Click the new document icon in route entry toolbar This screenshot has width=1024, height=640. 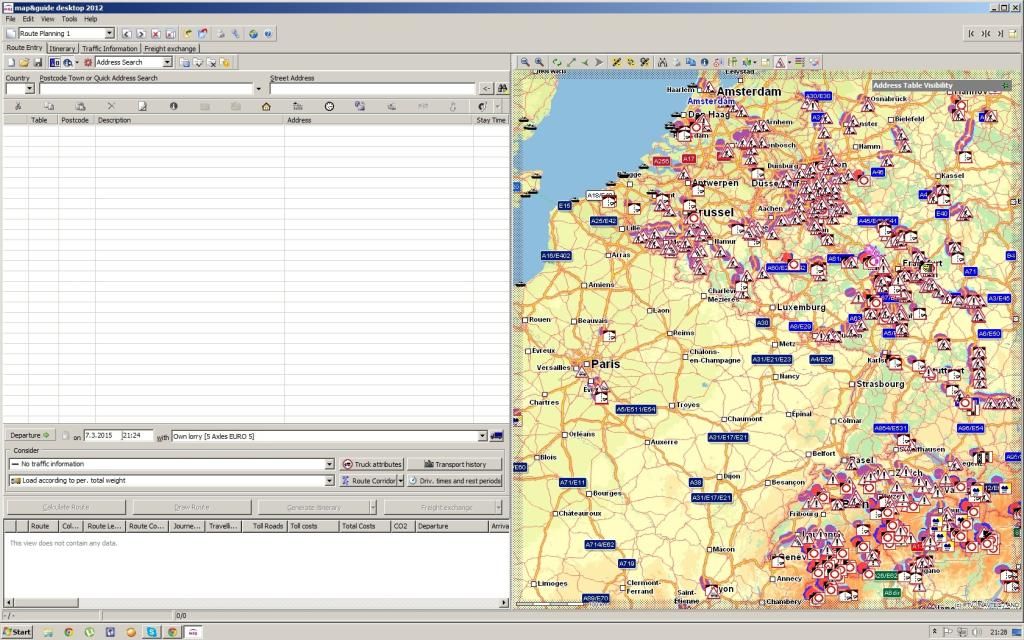10,63
